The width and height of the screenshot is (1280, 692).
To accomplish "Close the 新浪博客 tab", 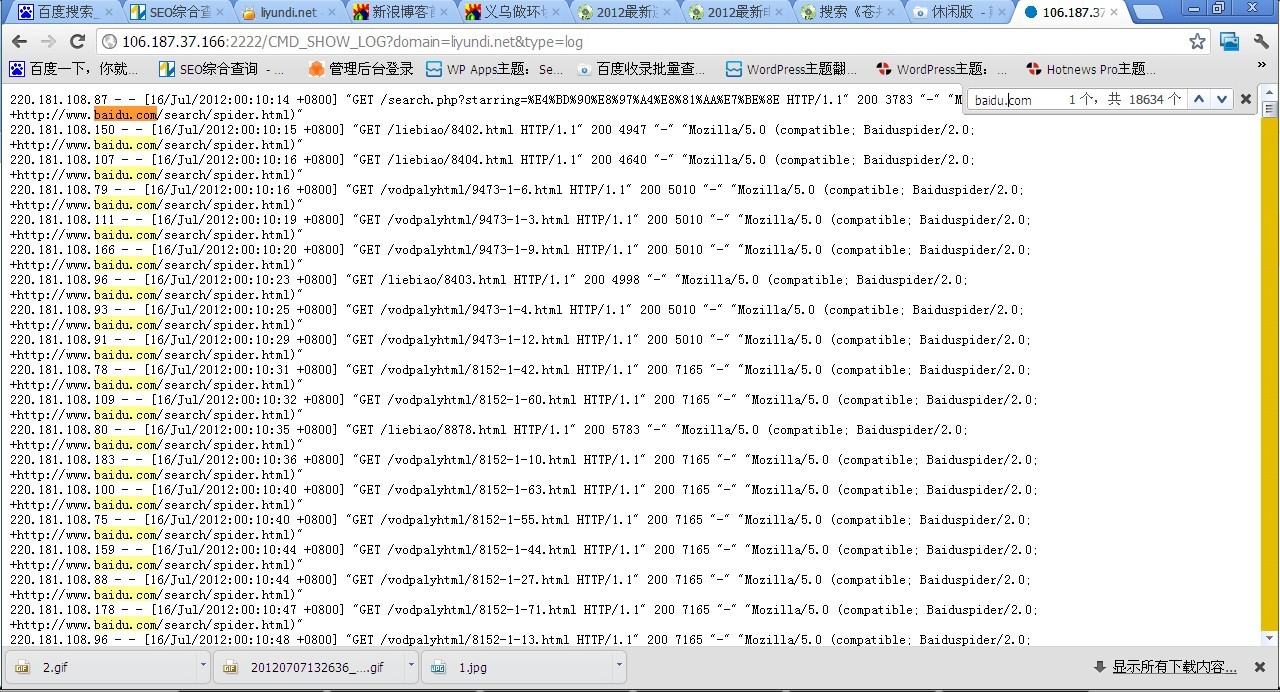I will click(444, 13).
